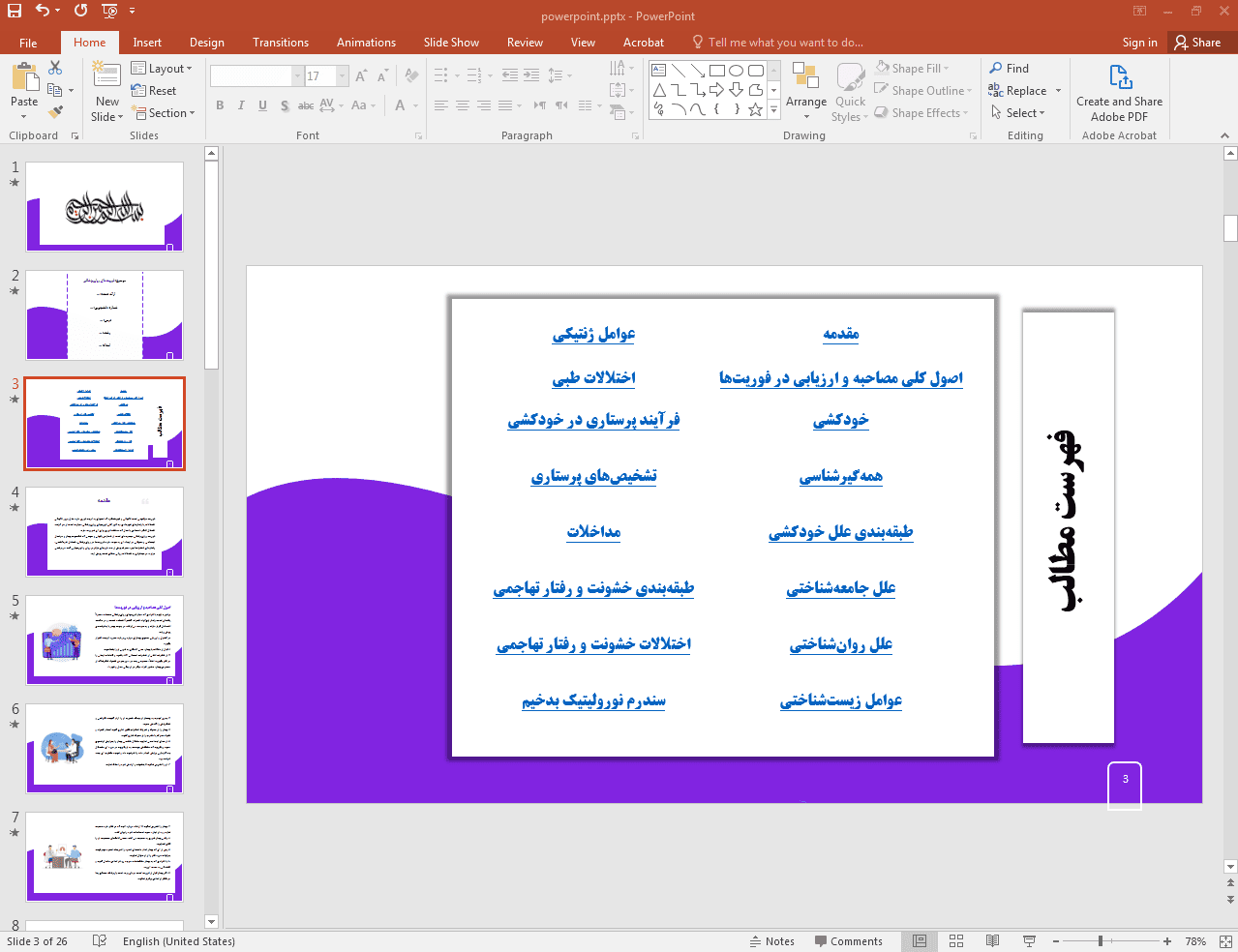This screenshot has height=952, width=1238.
Task: Click Create and Share Adobe PDF icon
Action: (x=1119, y=76)
